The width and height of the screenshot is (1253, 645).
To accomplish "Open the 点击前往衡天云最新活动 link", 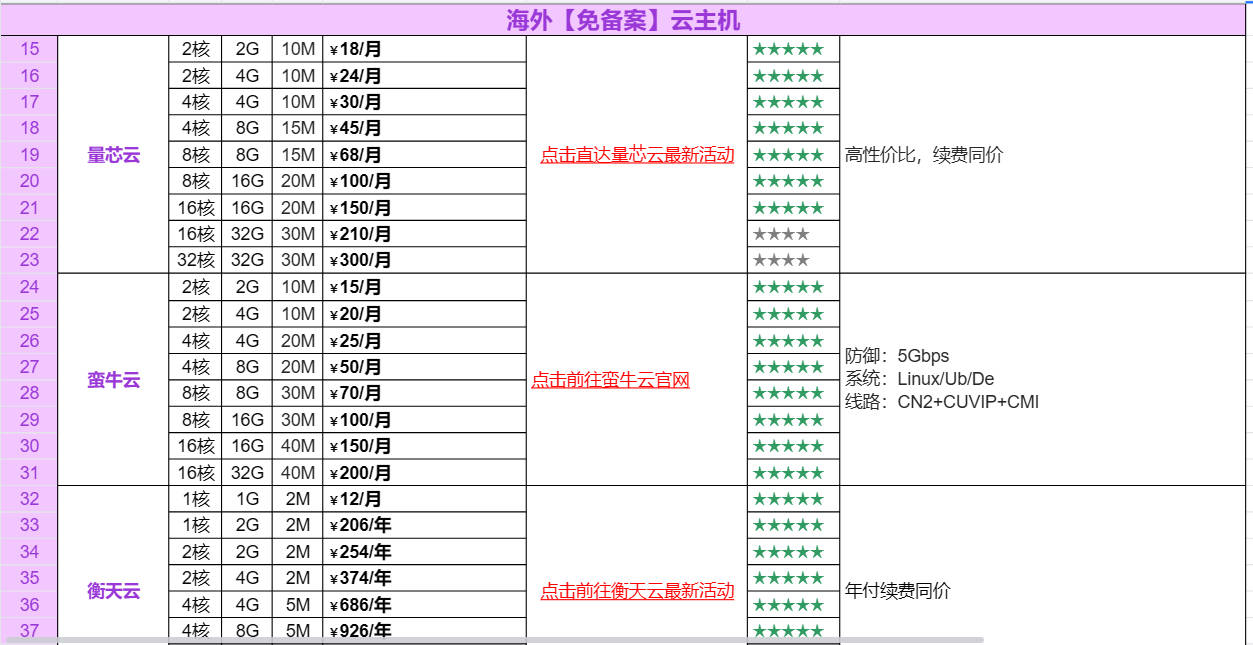I will pos(637,591).
